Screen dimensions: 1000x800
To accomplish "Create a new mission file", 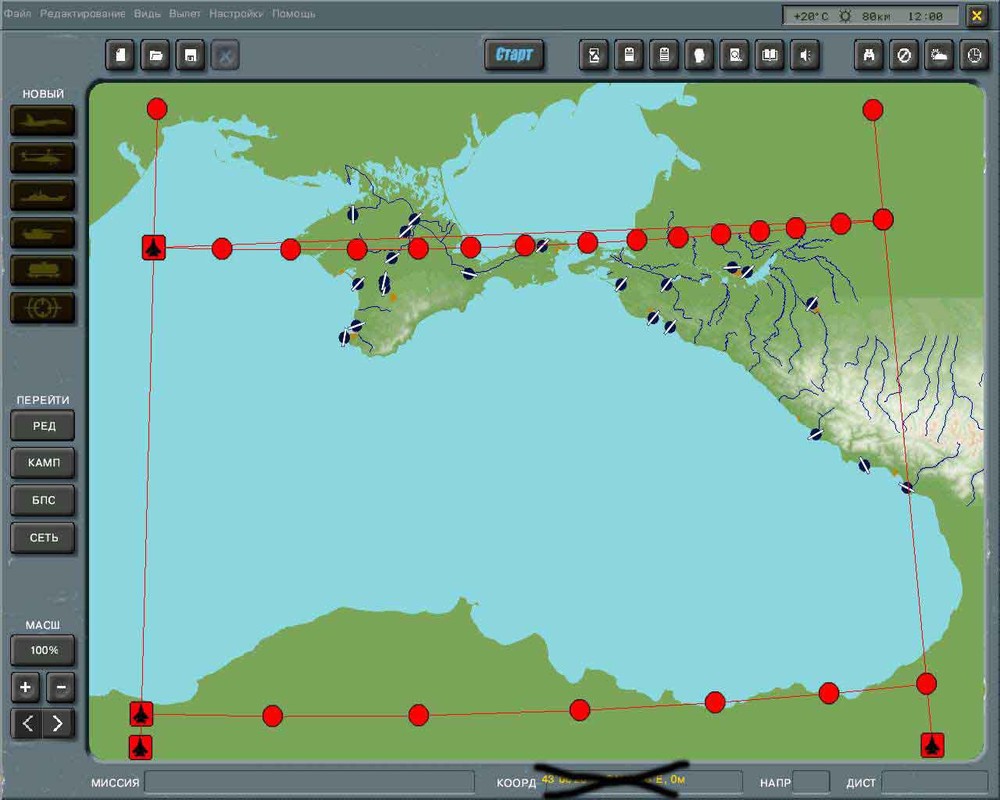I will (121, 56).
